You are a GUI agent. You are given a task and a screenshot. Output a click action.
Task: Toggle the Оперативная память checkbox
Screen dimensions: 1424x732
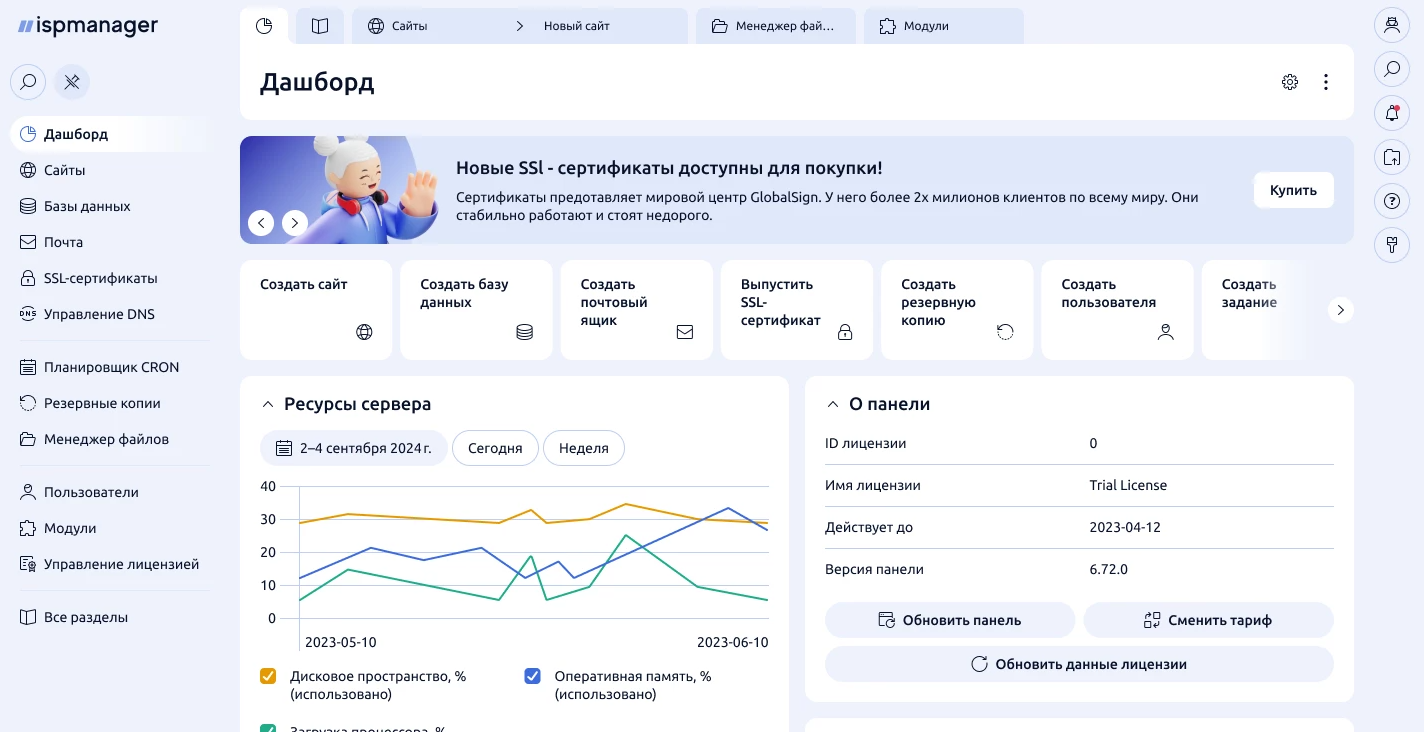point(533,676)
